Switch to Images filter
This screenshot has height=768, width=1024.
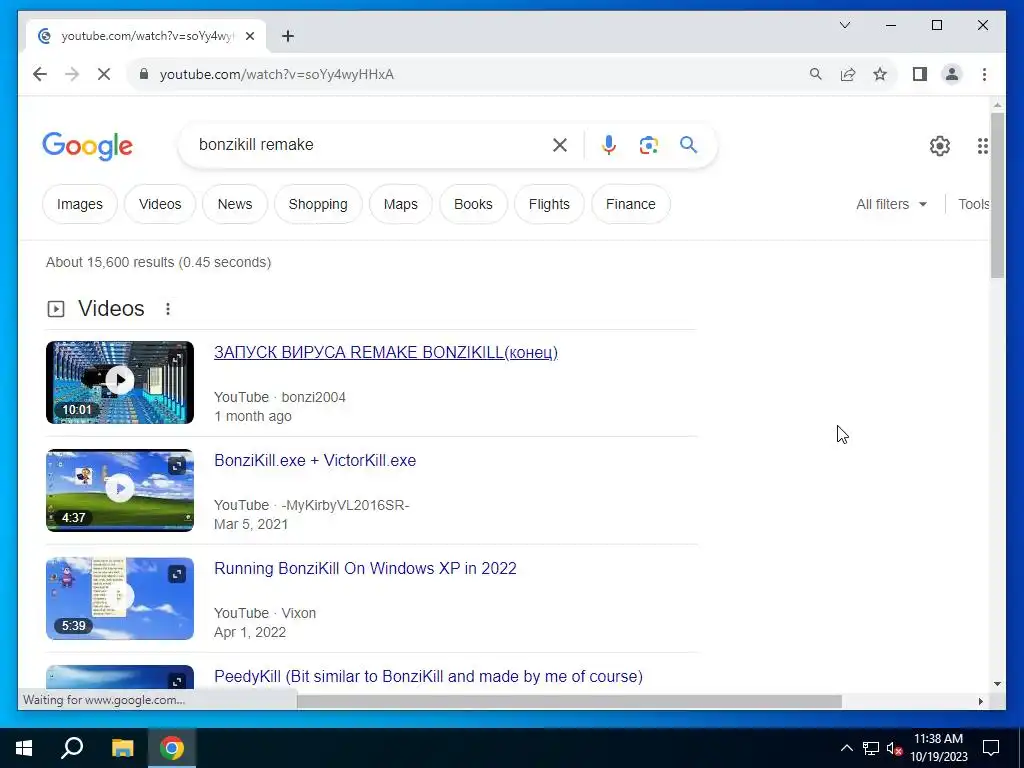80,204
